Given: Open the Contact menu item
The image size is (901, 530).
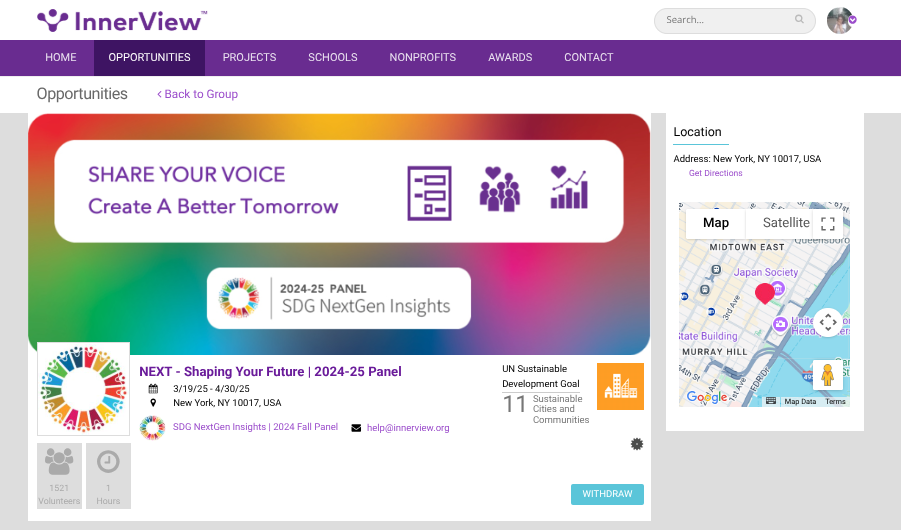Looking at the screenshot, I should tap(589, 57).
